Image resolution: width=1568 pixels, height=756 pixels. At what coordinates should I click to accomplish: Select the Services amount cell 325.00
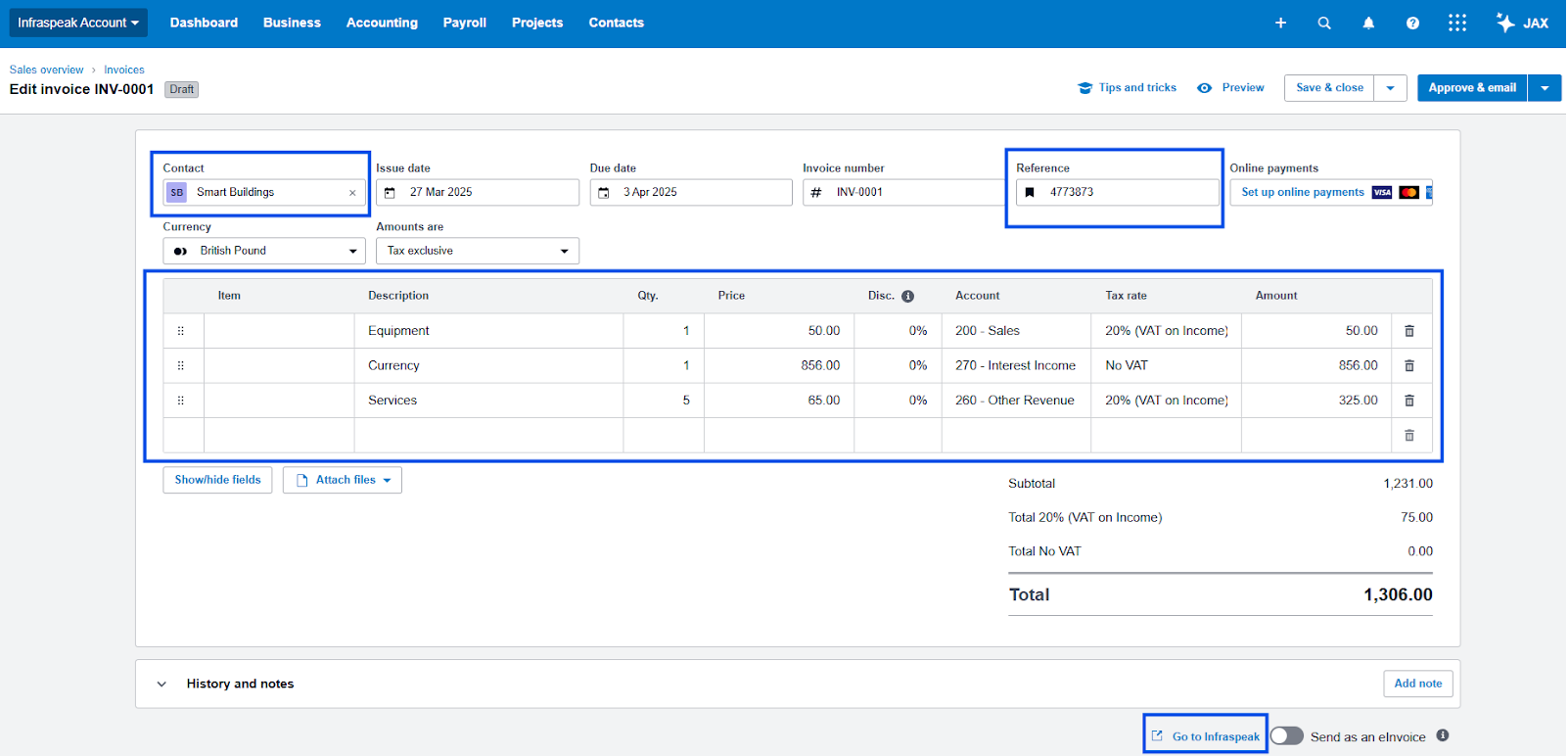(1316, 401)
